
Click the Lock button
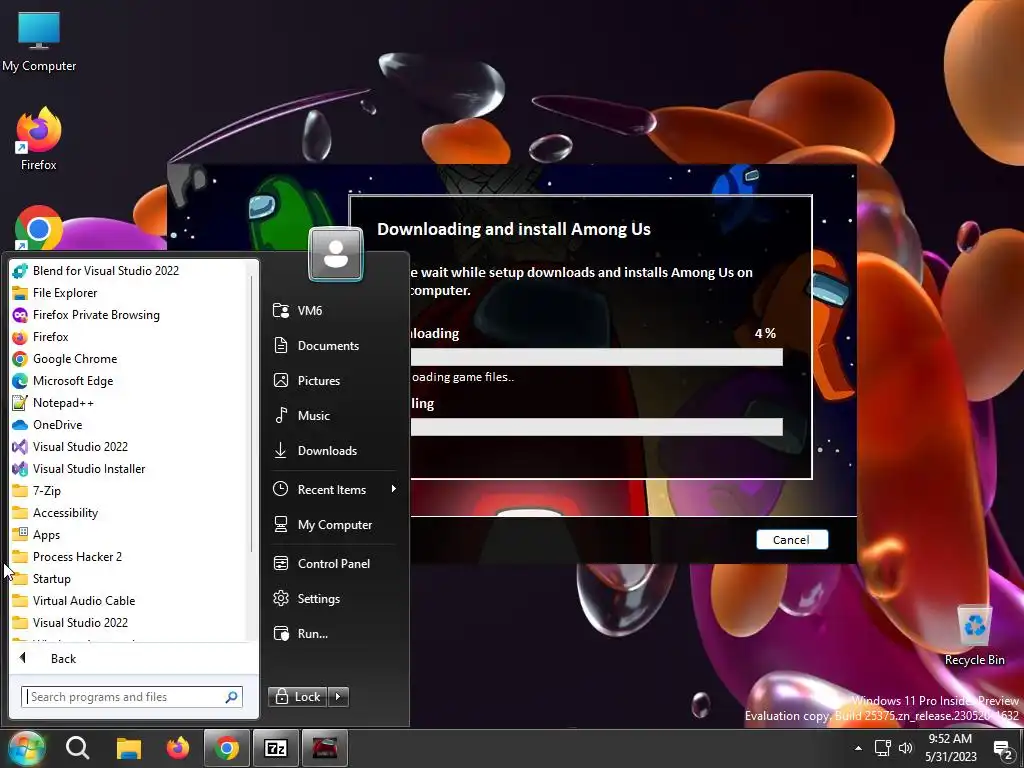(x=298, y=697)
